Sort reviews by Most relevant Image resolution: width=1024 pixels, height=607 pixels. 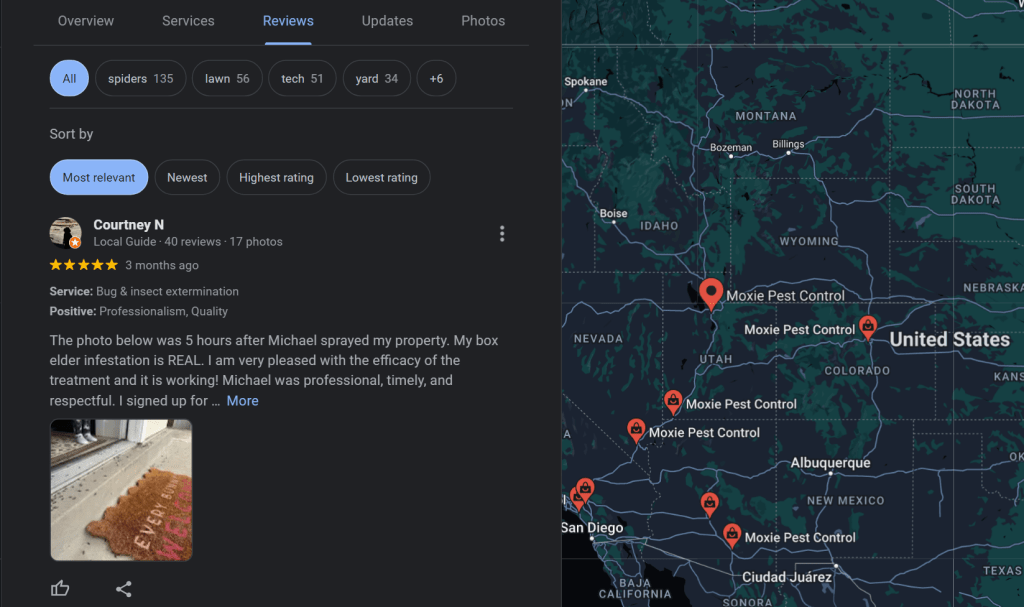pyautogui.click(x=99, y=177)
